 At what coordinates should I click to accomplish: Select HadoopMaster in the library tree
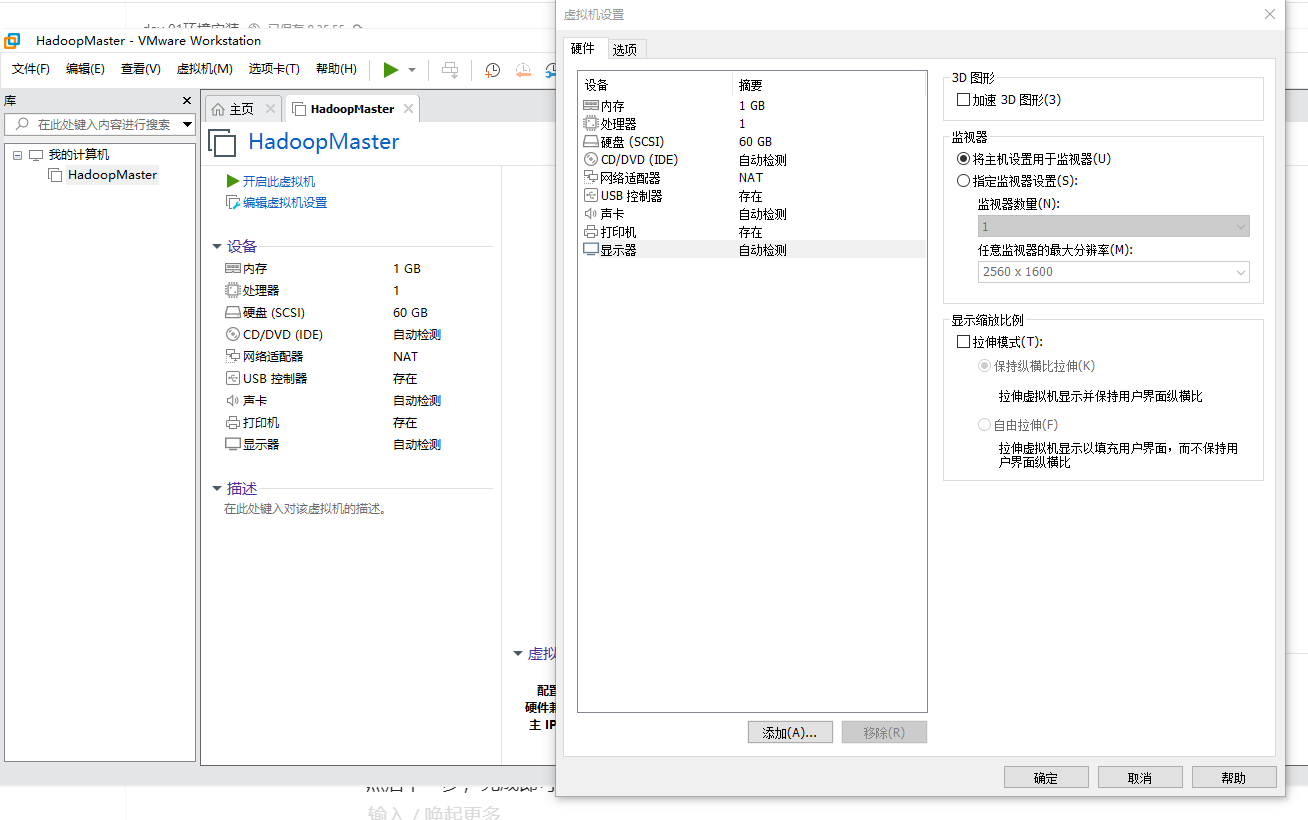coord(112,175)
